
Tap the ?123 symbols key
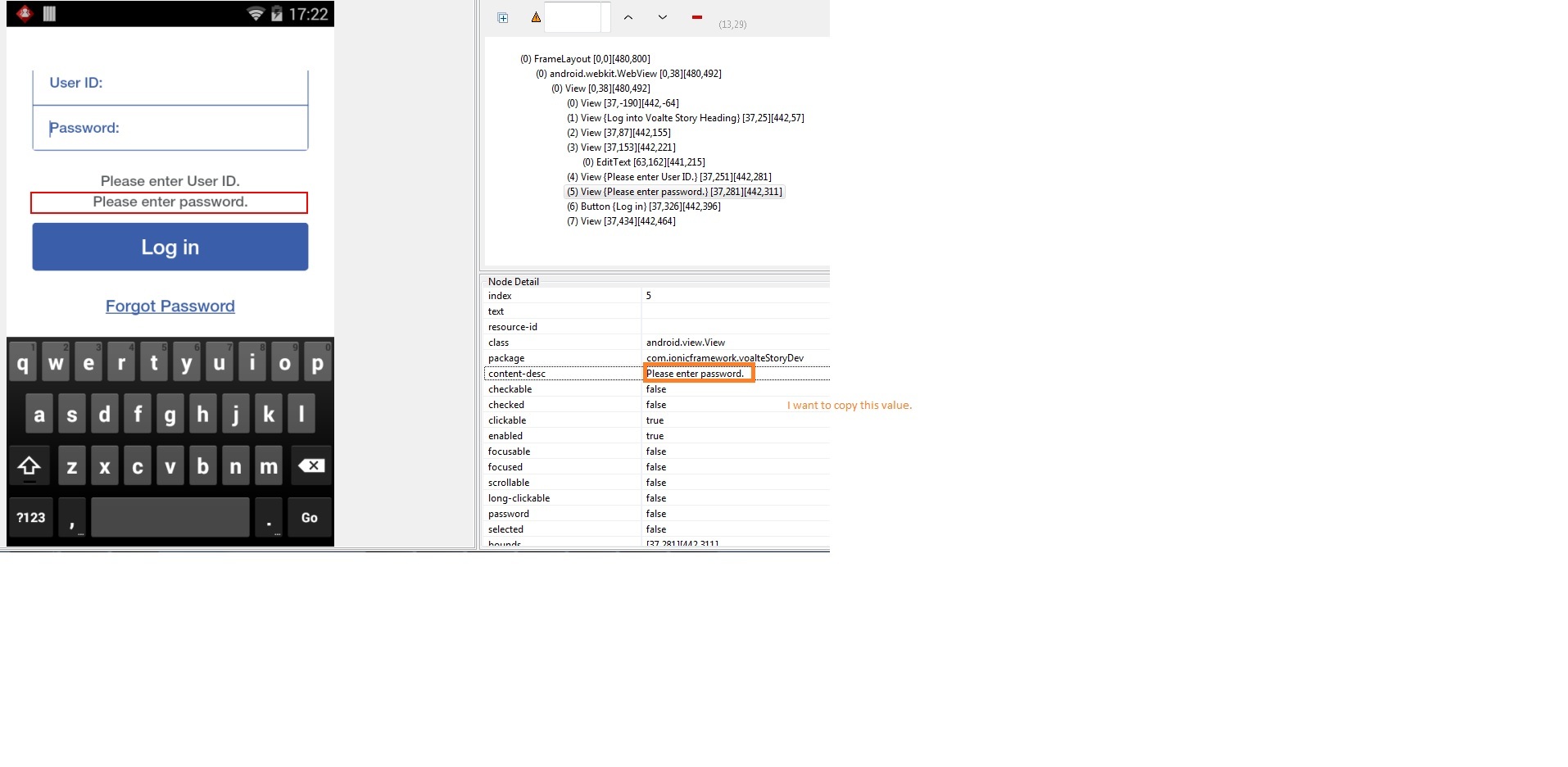coord(31,517)
